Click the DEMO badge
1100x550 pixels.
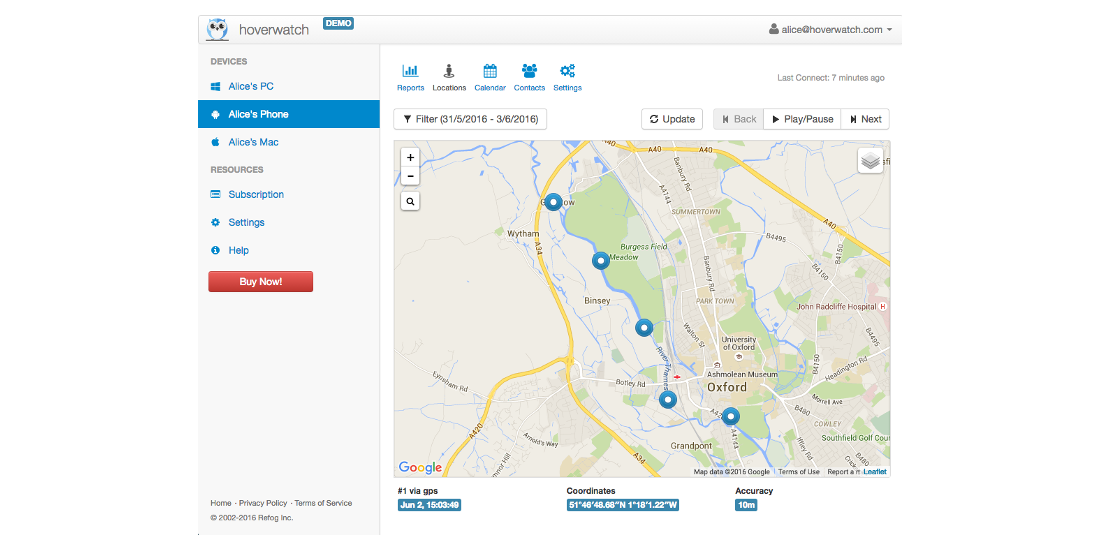click(338, 23)
